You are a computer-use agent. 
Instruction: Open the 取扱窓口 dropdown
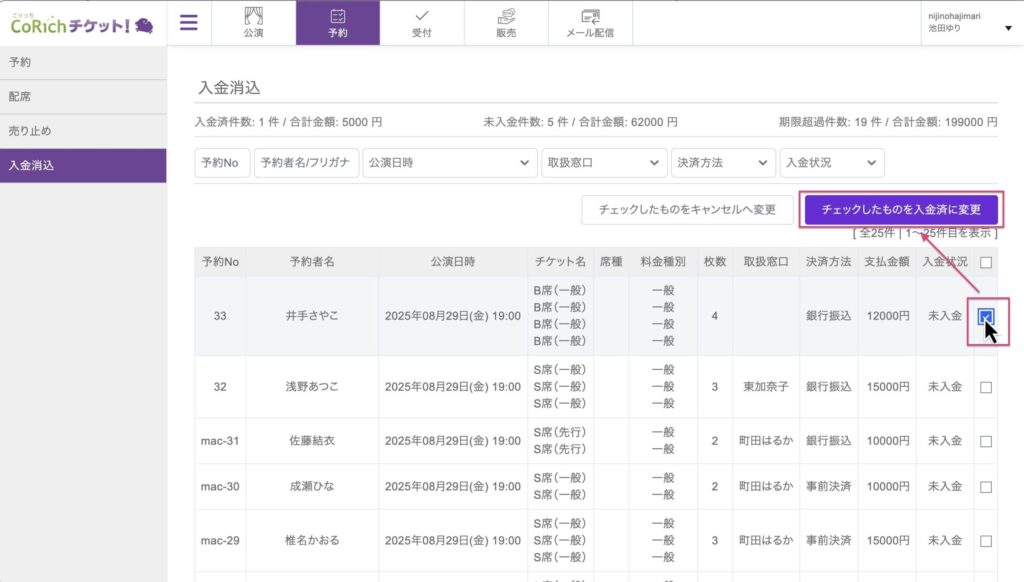(x=603, y=163)
